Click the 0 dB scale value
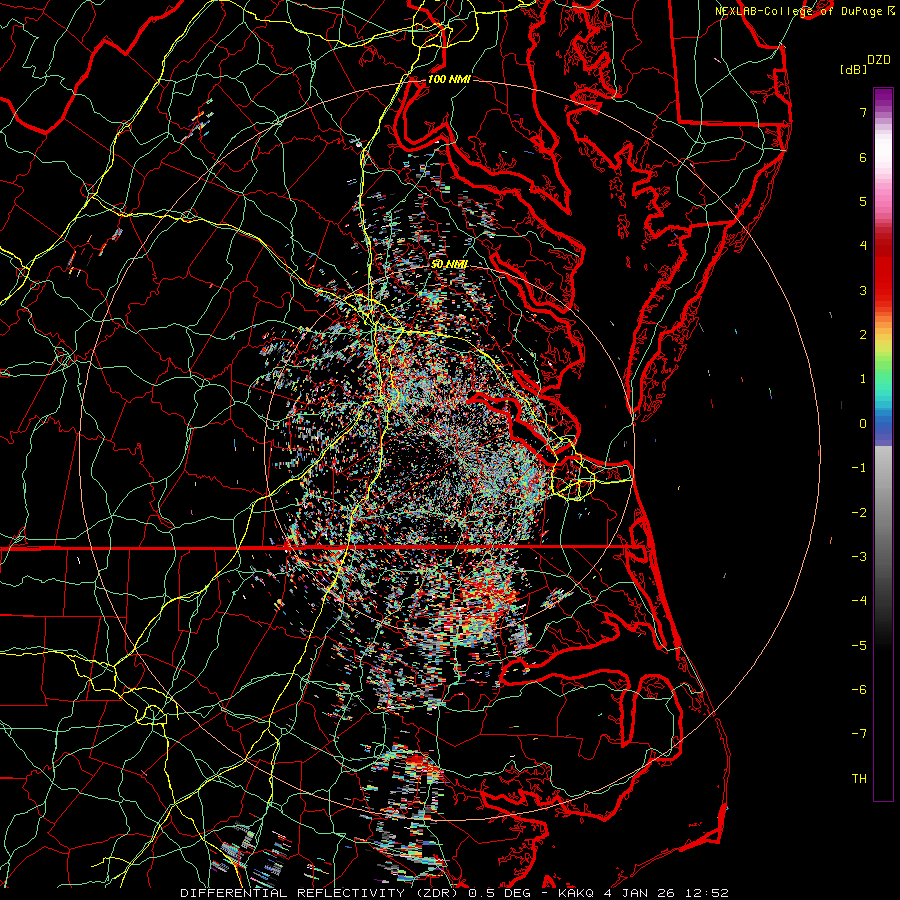Viewport: 900px width, 900px height. click(x=863, y=424)
